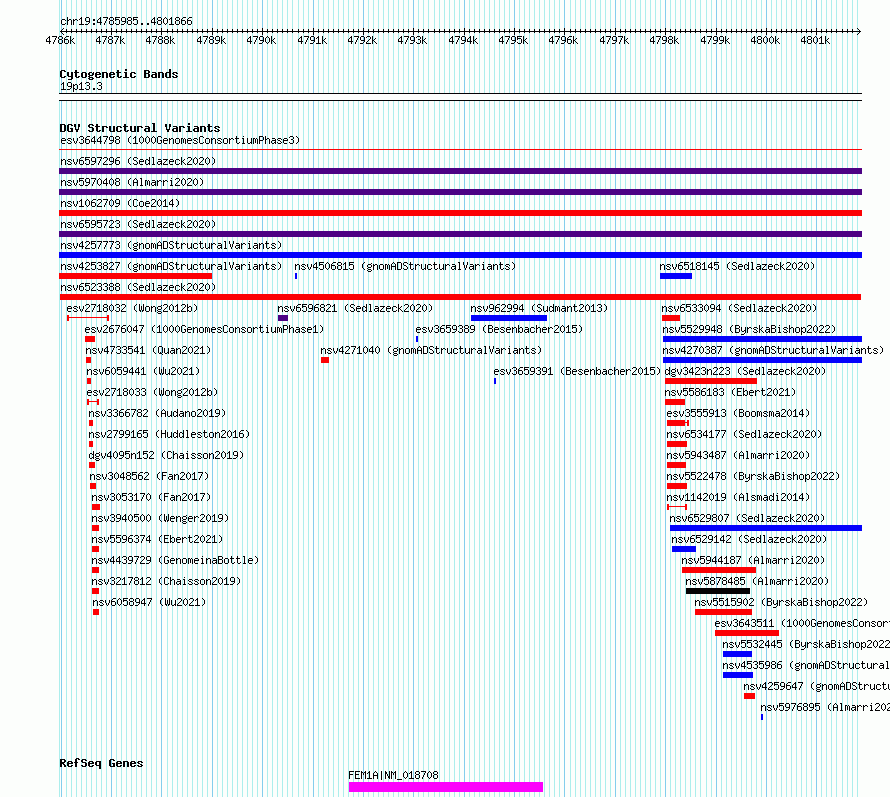Open the nsv4506815 (gnomADStructuralVariants) label
Screen dimensions: 890x797
(405, 266)
